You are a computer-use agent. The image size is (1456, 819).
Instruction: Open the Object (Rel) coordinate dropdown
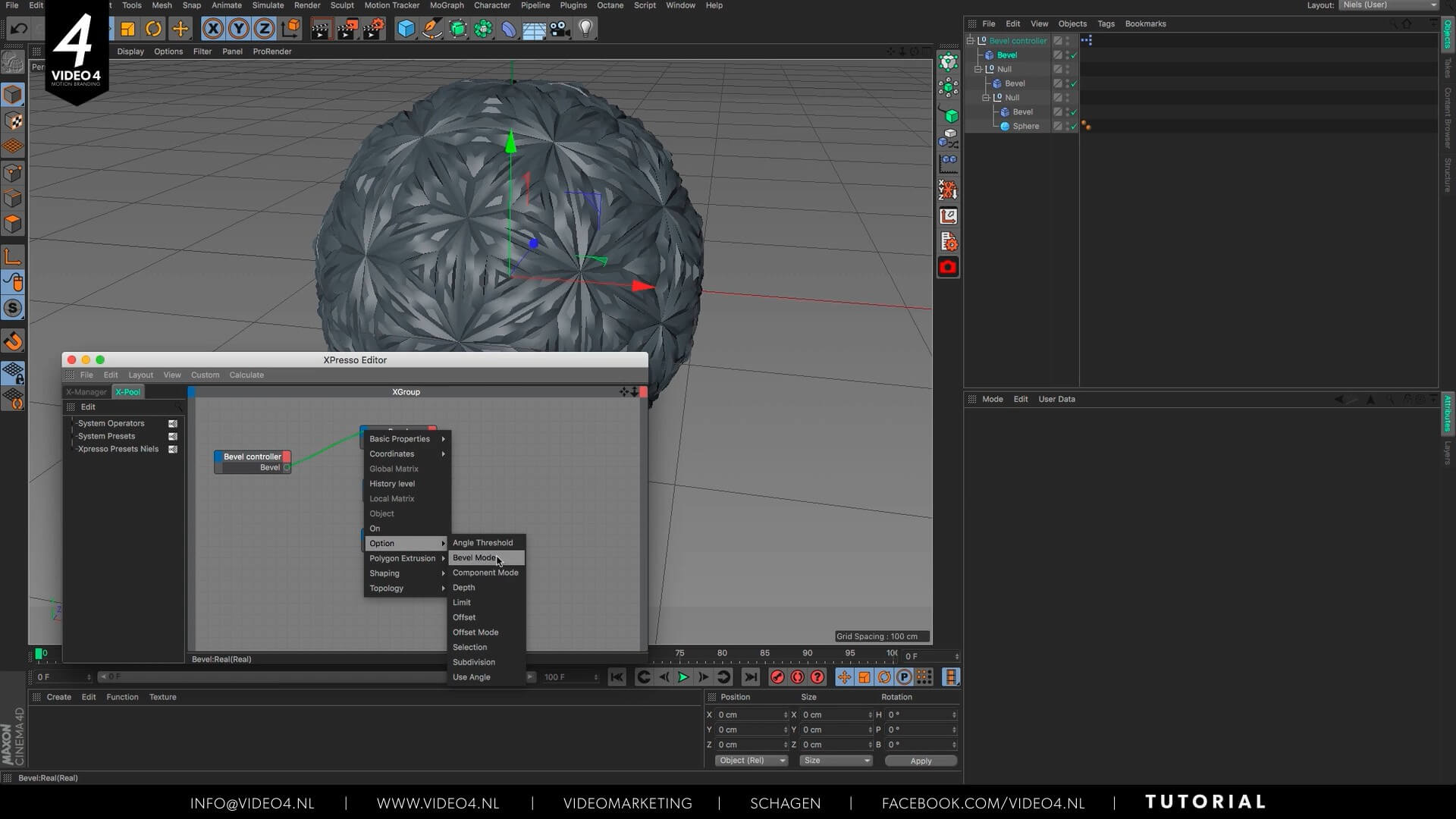(x=752, y=761)
